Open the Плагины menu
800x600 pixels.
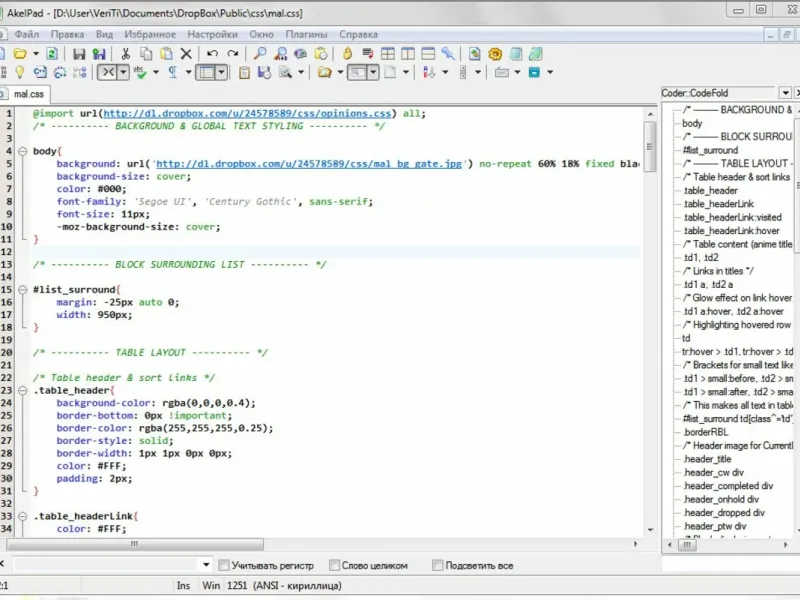click(x=306, y=34)
